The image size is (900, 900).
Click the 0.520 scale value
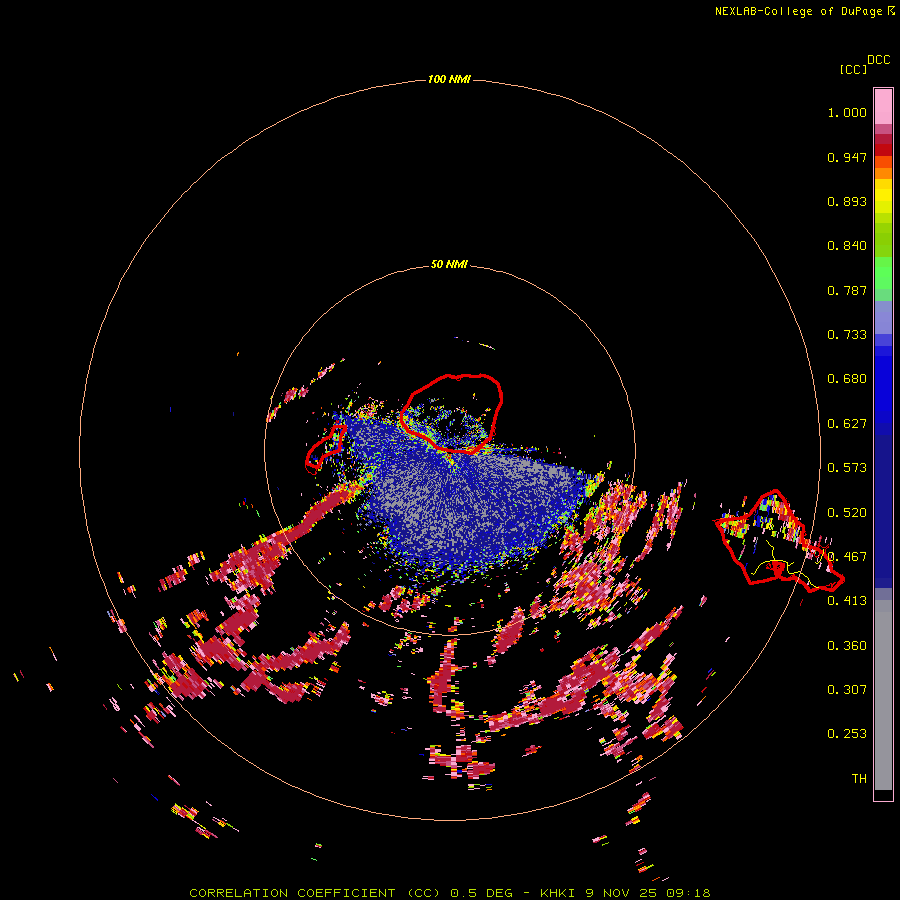847,512
